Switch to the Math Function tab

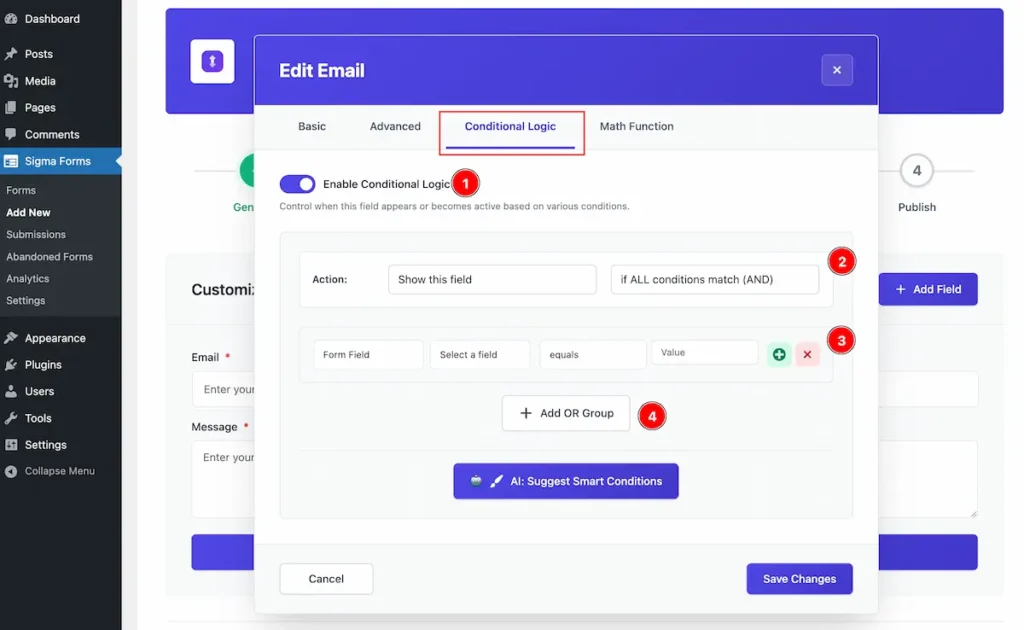coord(636,127)
